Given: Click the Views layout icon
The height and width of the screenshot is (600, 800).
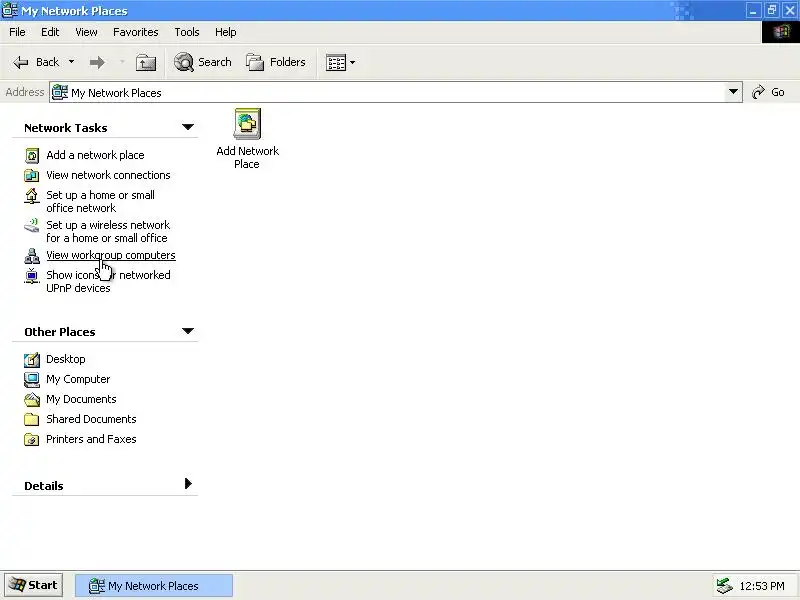Looking at the screenshot, I should [336, 63].
